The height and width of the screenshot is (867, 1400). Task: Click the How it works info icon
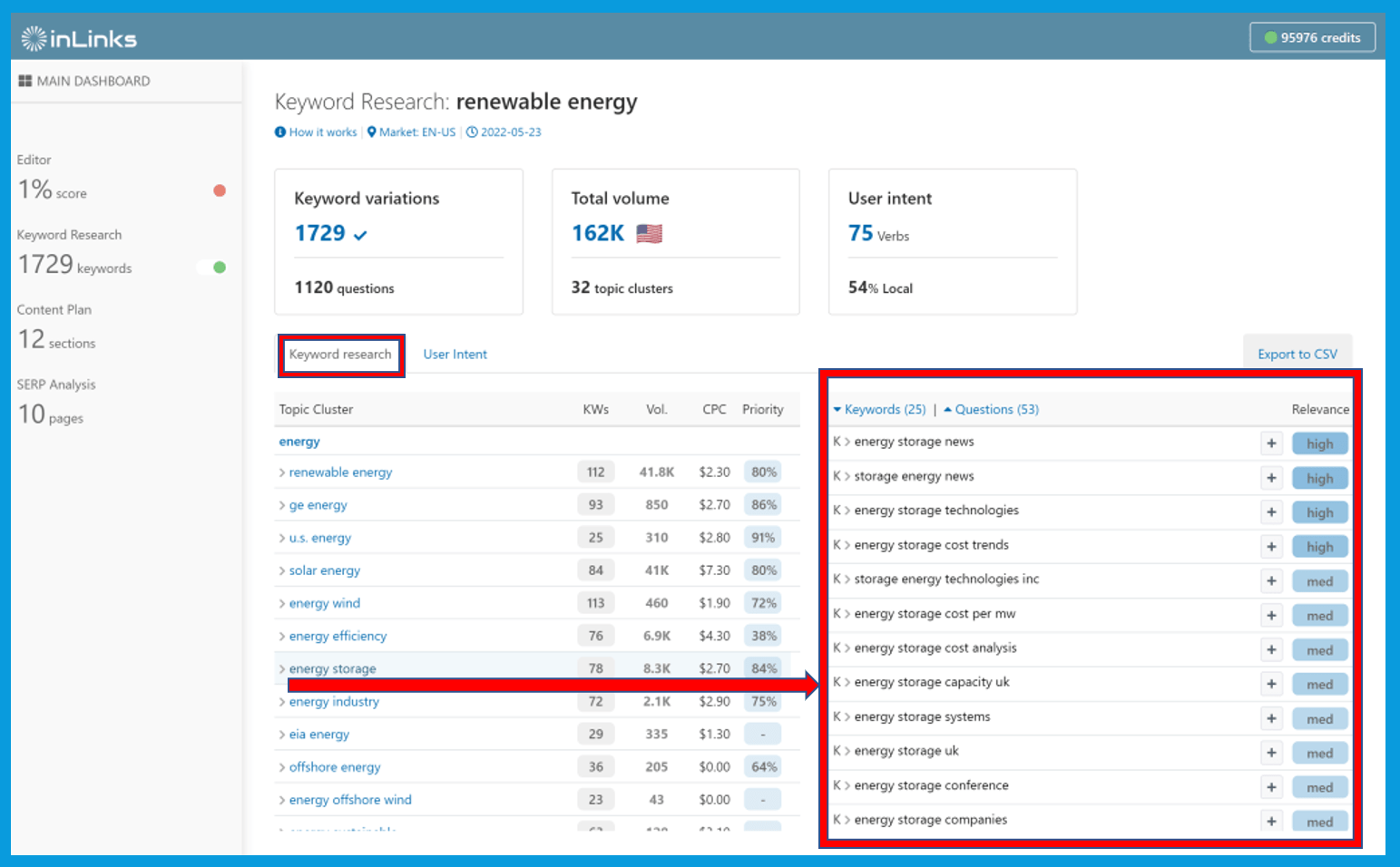(x=280, y=132)
